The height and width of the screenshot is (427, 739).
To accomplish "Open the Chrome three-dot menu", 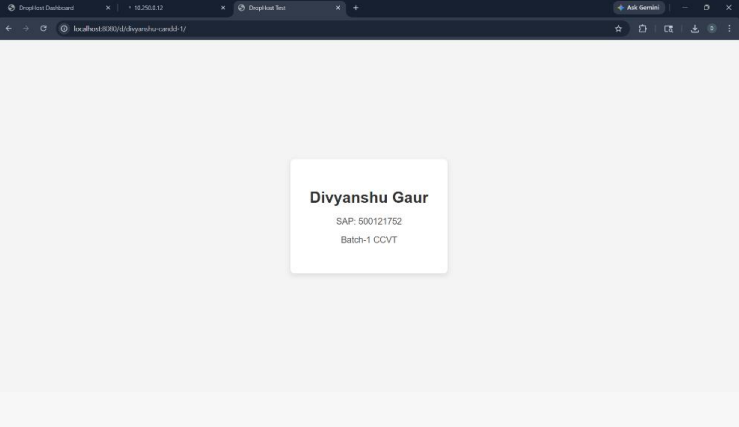I will point(729,29).
